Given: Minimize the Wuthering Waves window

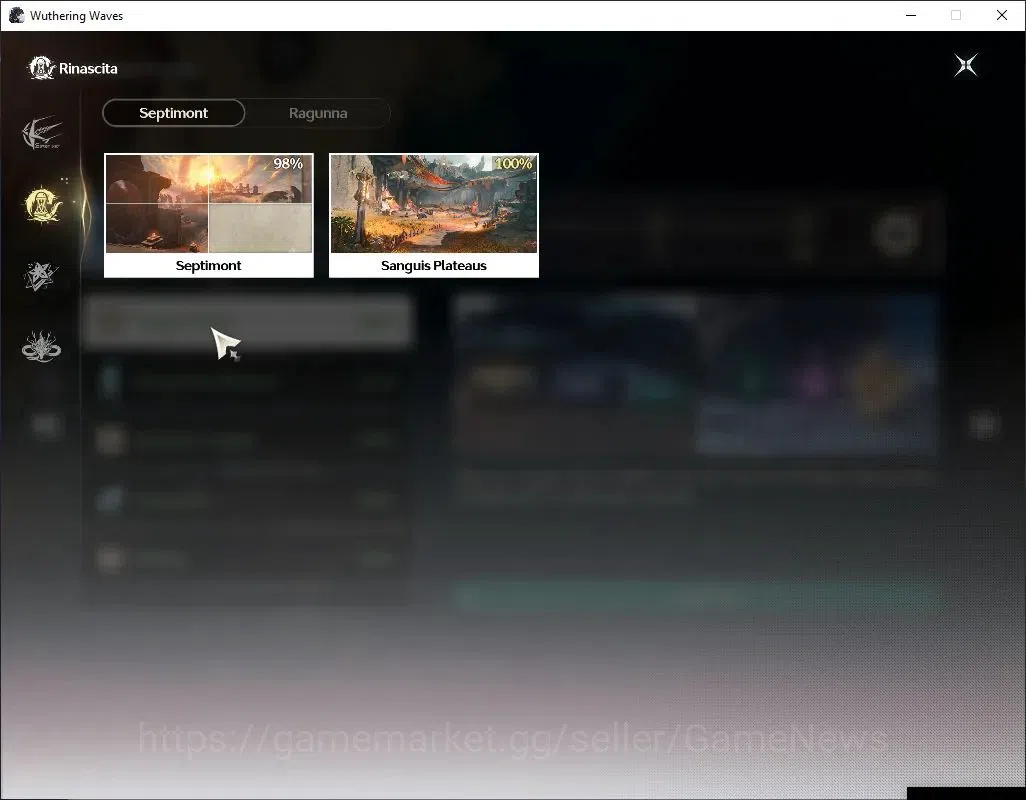Looking at the screenshot, I should tap(911, 15).
